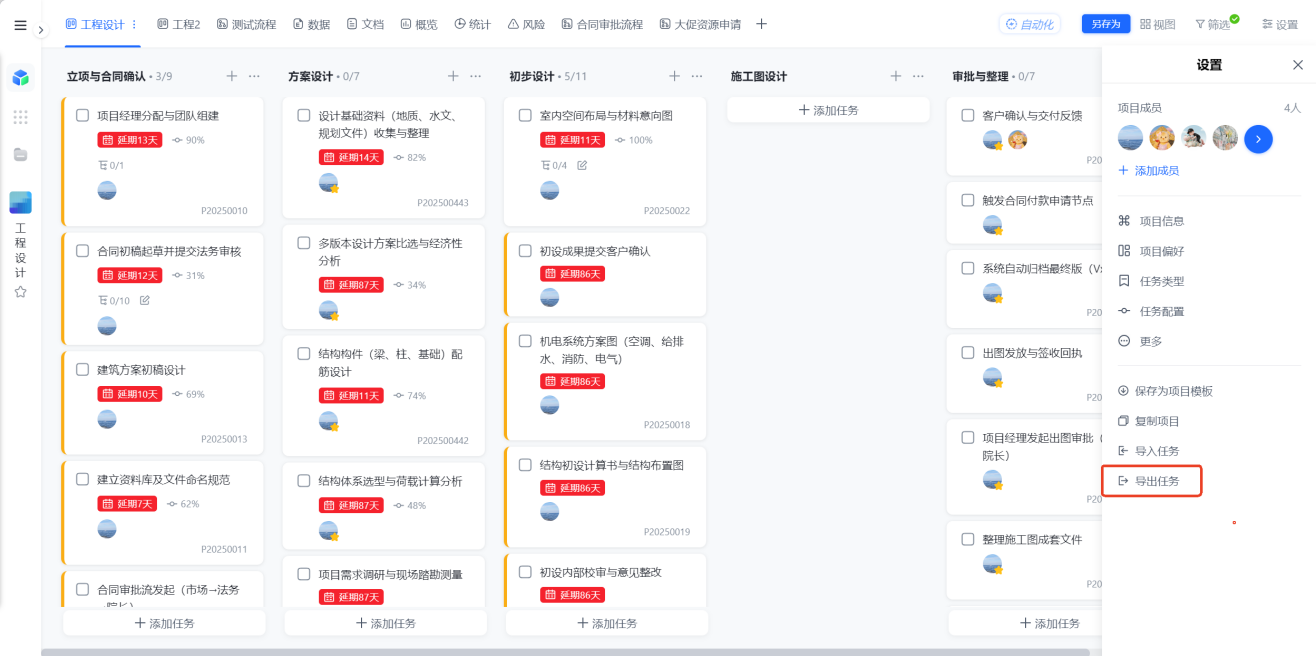Switch to the 工程2 tab
1316x656 pixels.
pyautogui.click(x=179, y=24)
